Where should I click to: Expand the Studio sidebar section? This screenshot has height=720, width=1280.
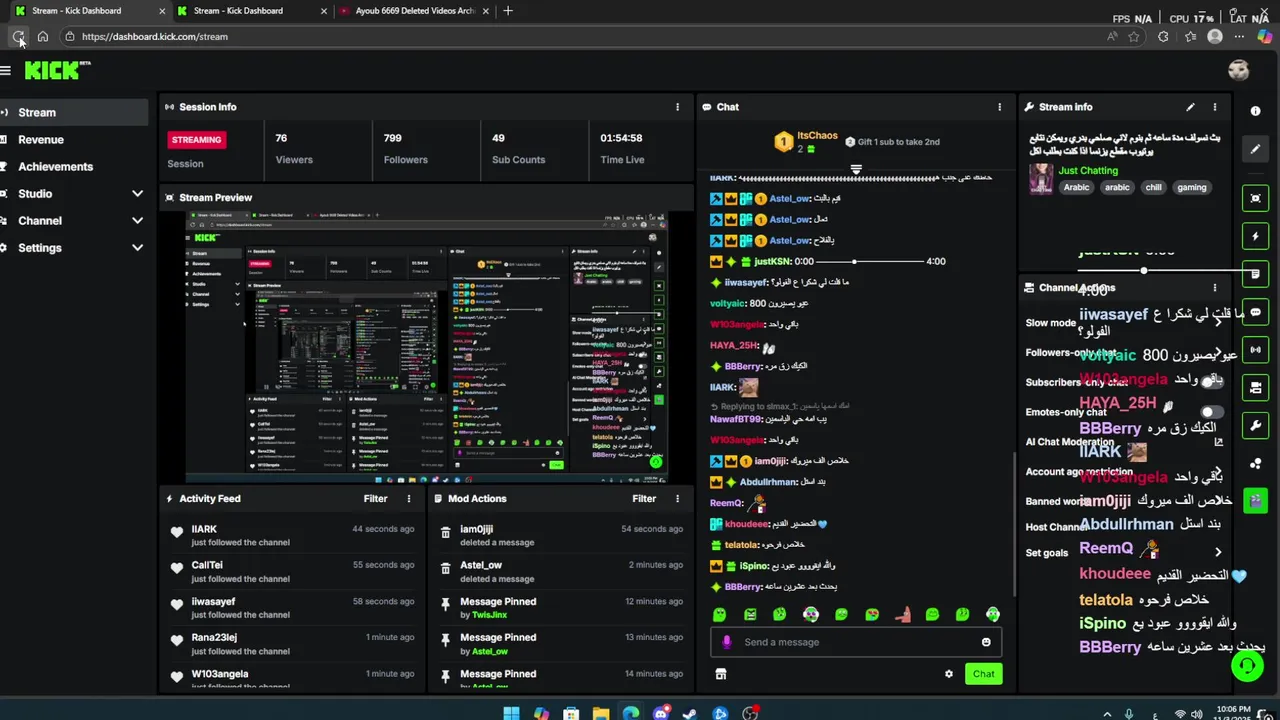click(137, 193)
